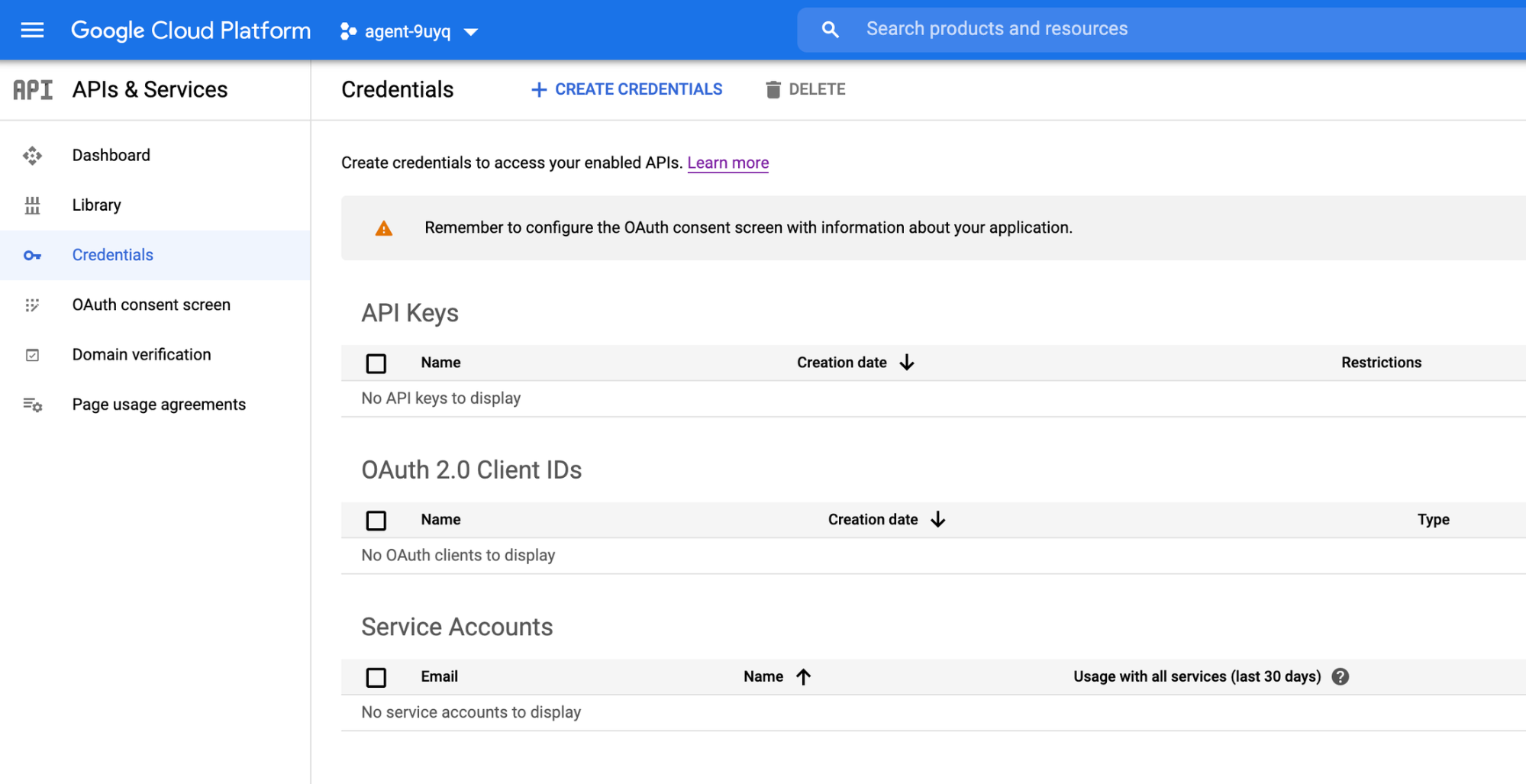The width and height of the screenshot is (1526, 784).
Task: Click the No API keys to display row
Action: click(x=934, y=398)
